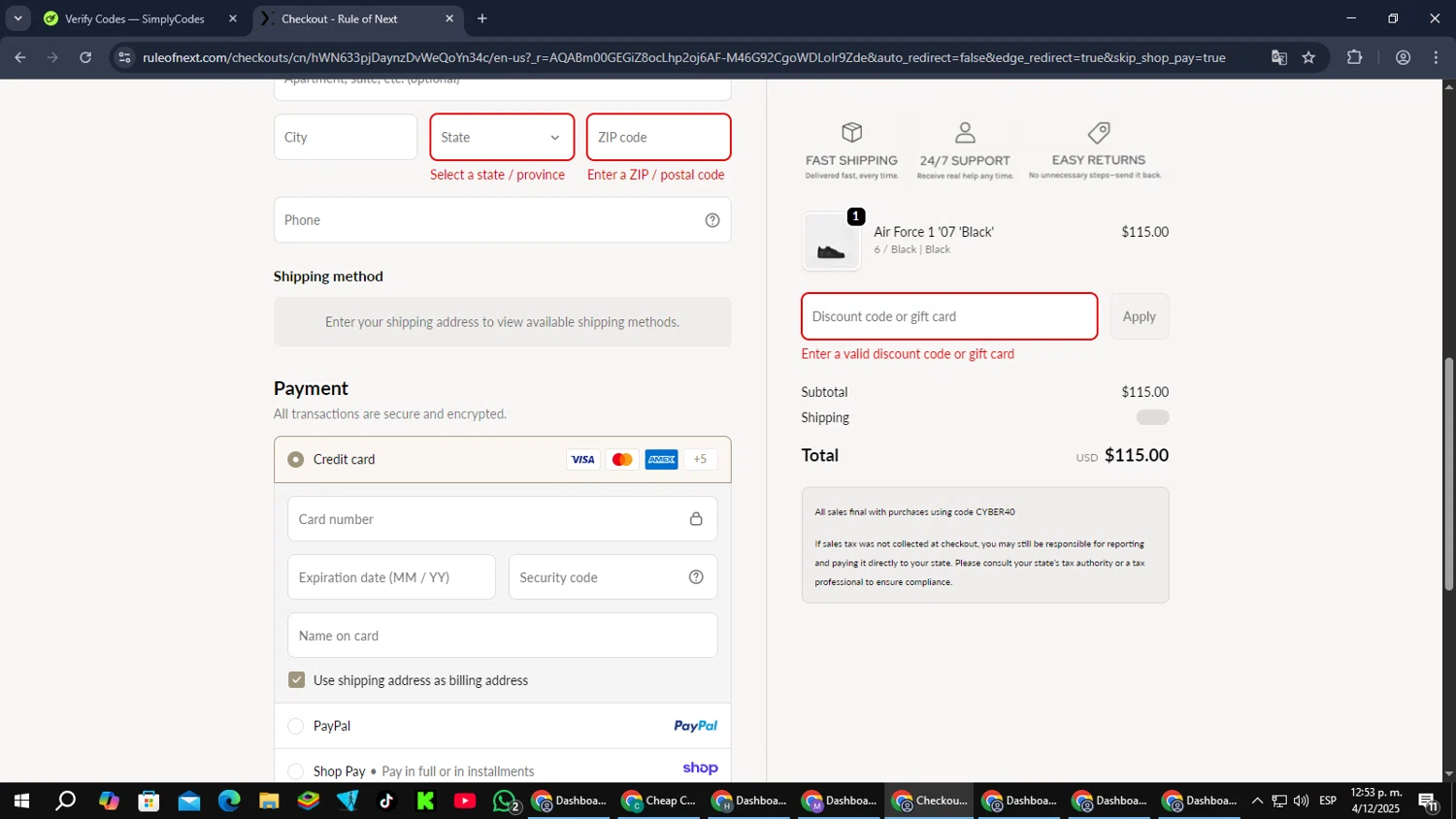Uncheck Use shipping address as billing address
This screenshot has height=819, width=1456.
pyautogui.click(x=297, y=680)
